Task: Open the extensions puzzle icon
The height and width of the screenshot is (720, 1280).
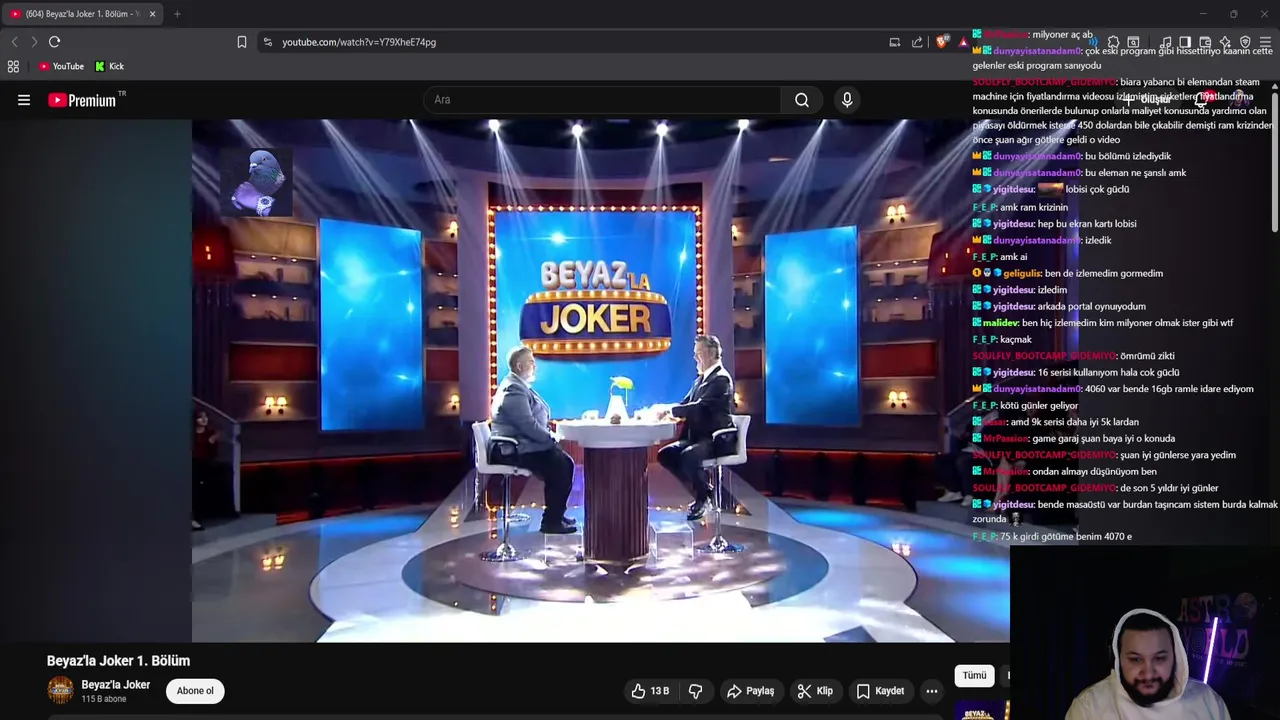Action: click(x=1113, y=42)
